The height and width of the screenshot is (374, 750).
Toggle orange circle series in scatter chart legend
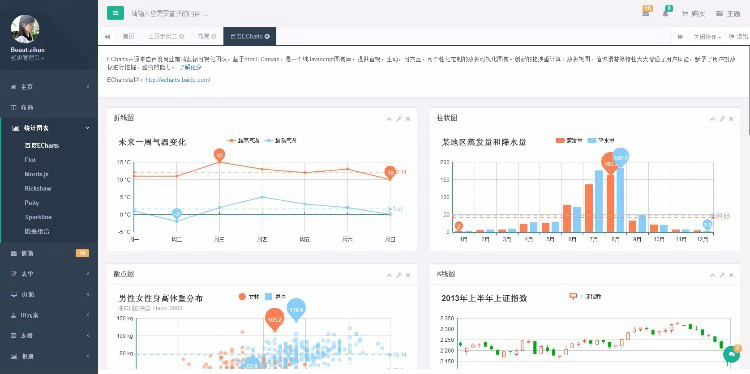[x=249, y=297]
